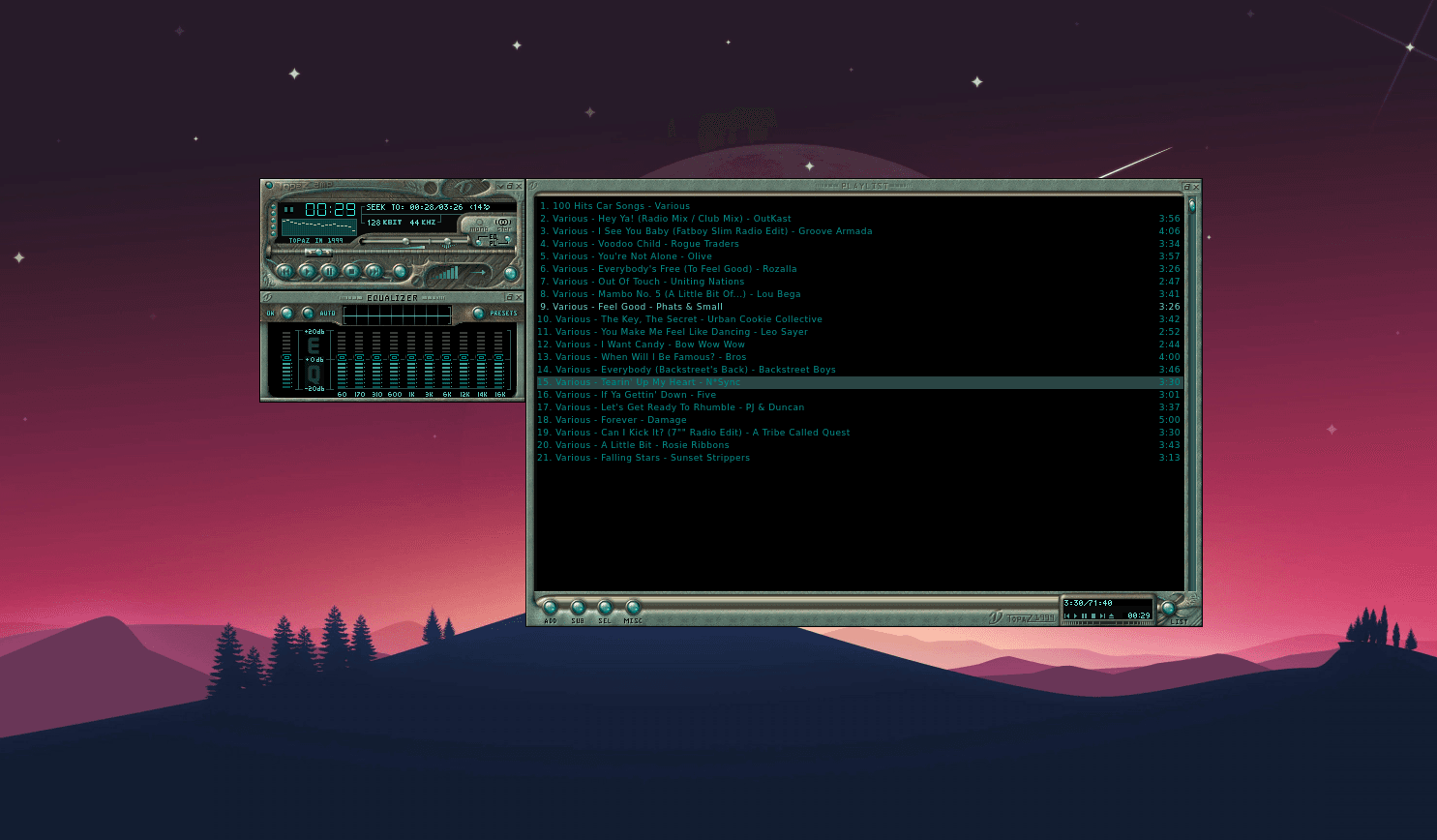Click mini next button in playlist footer

click(1102, 615)
